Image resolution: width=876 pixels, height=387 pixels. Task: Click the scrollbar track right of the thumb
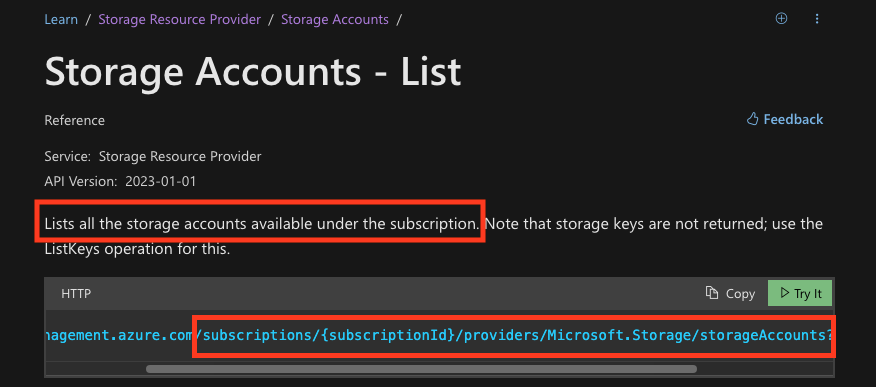764,369
